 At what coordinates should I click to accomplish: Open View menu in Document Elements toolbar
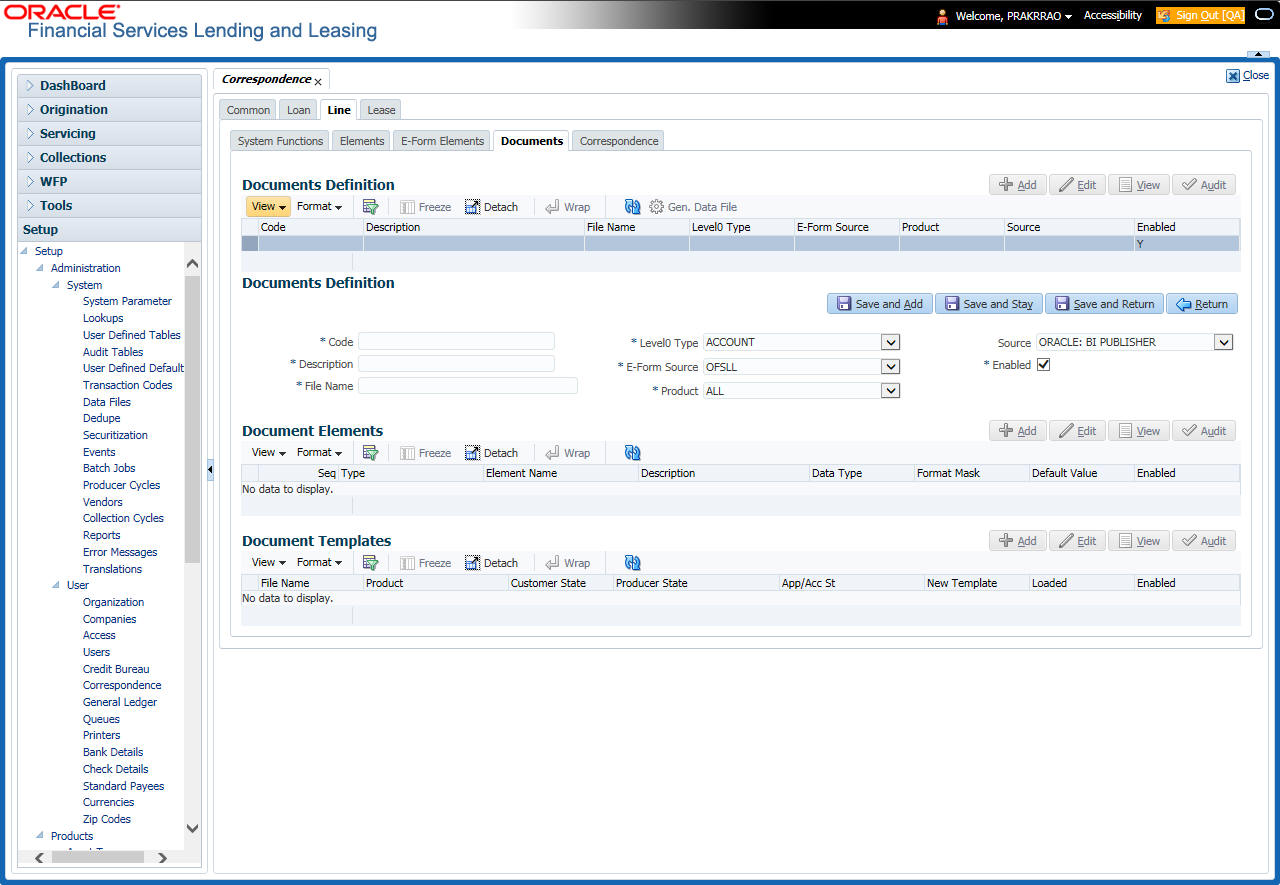[x=269, y=453]
